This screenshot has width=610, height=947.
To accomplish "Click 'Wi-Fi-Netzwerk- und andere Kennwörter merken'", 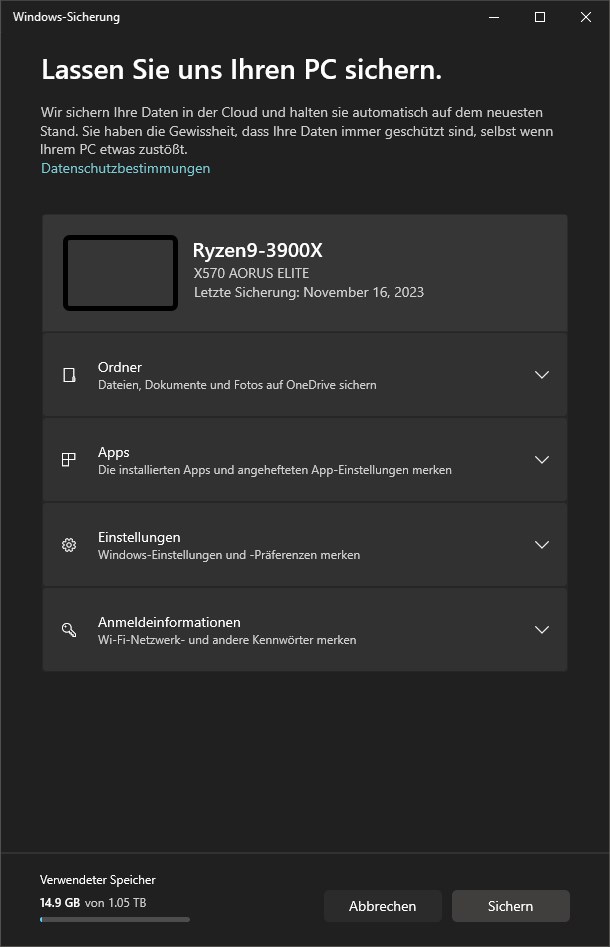I will pyautogui.click(x=227, y=640).
